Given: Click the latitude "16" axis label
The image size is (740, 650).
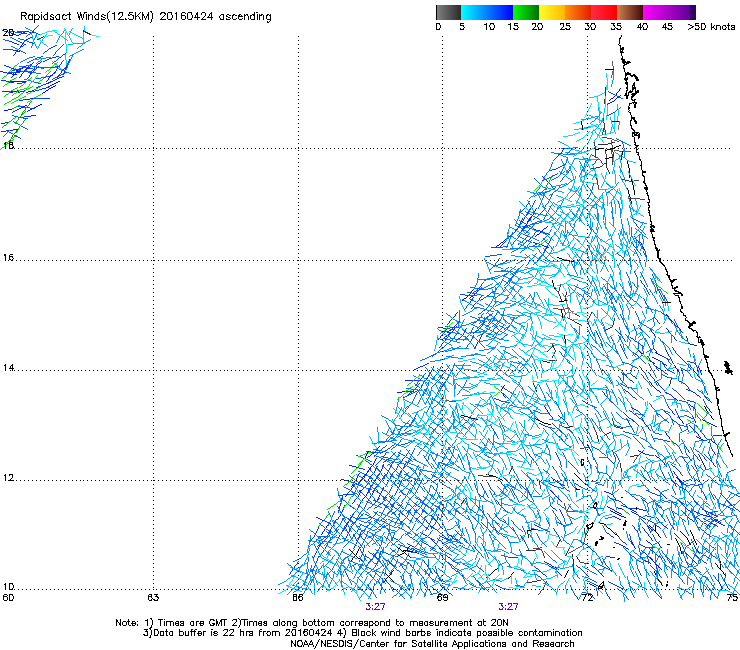Looking at the screenshot, I should pos(8,258).
